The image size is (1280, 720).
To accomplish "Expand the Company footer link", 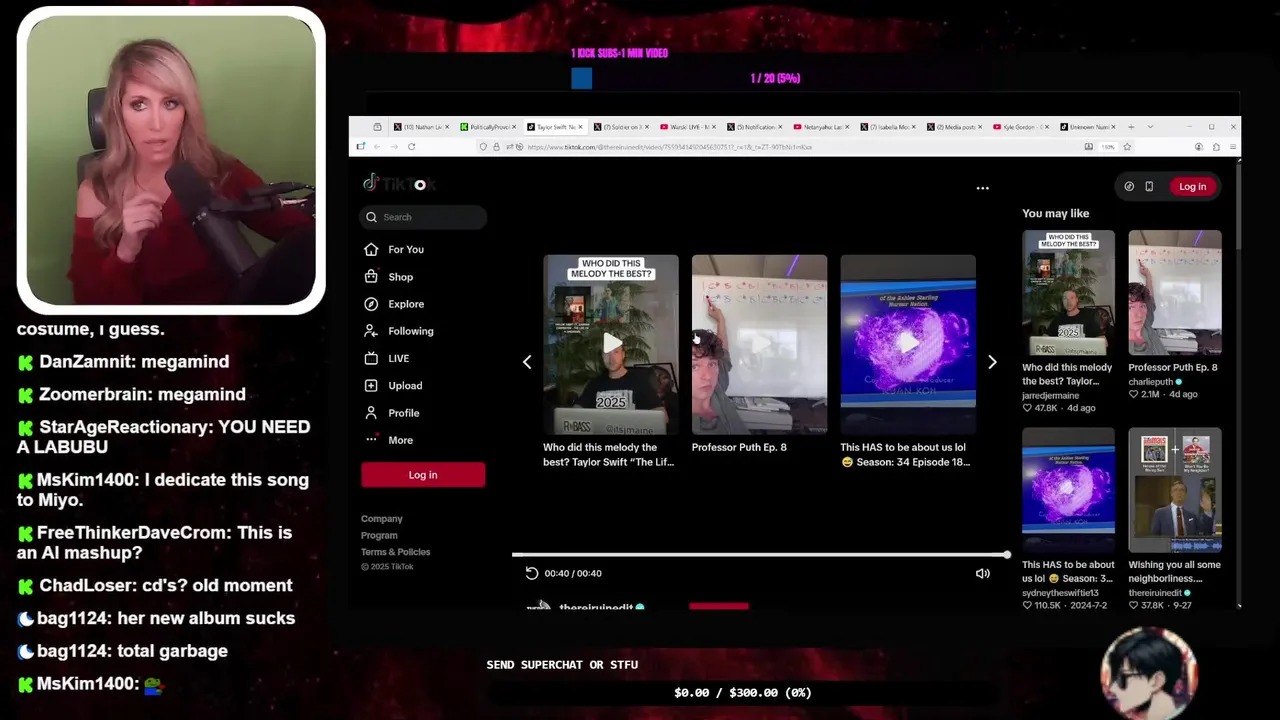I will coord(382,519).
